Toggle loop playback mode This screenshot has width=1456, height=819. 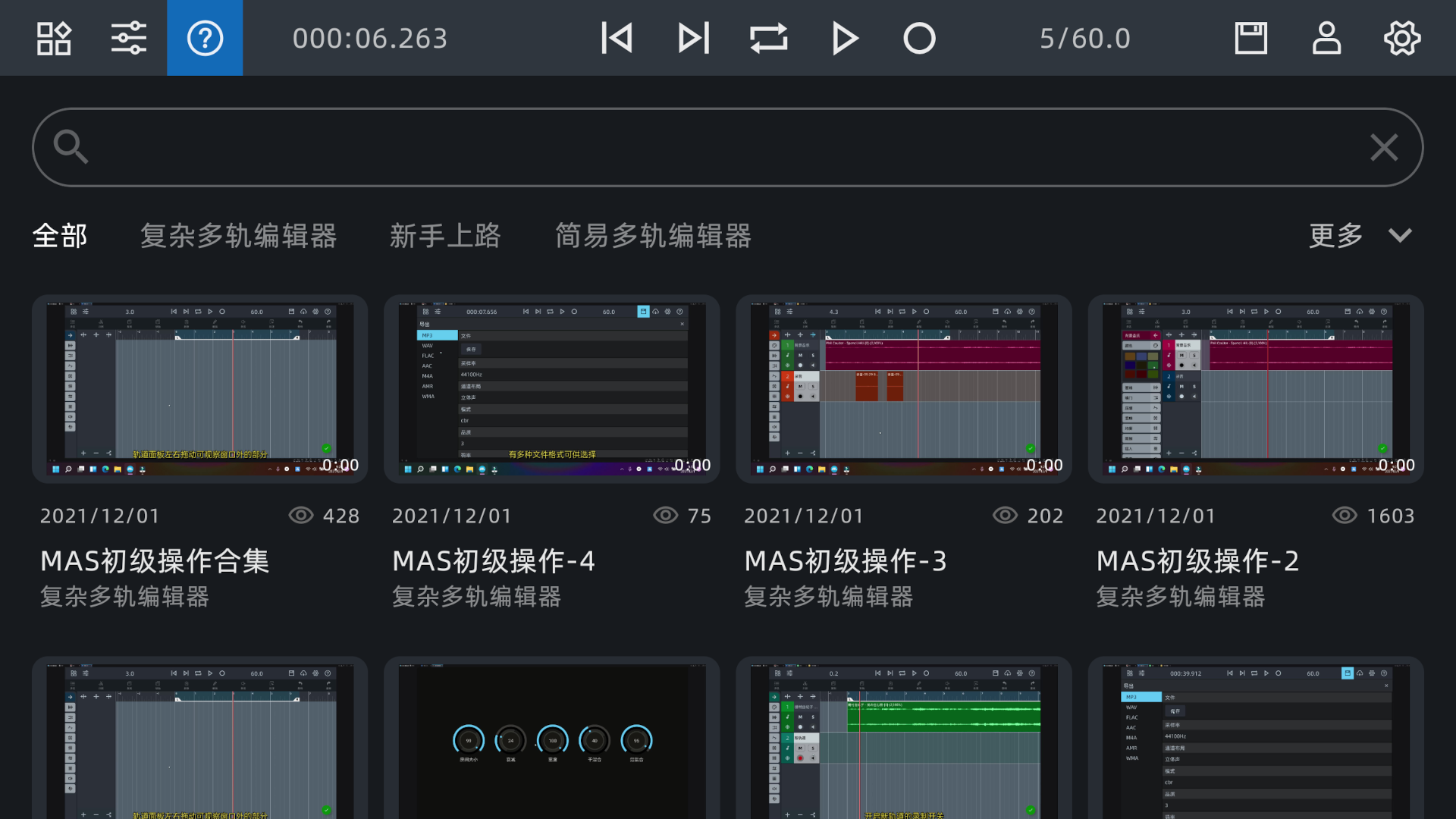[x=768, y=37]
